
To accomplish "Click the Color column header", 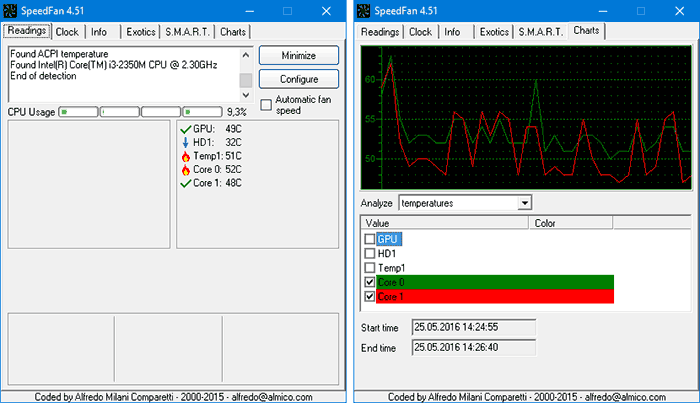I will point(571,223).
